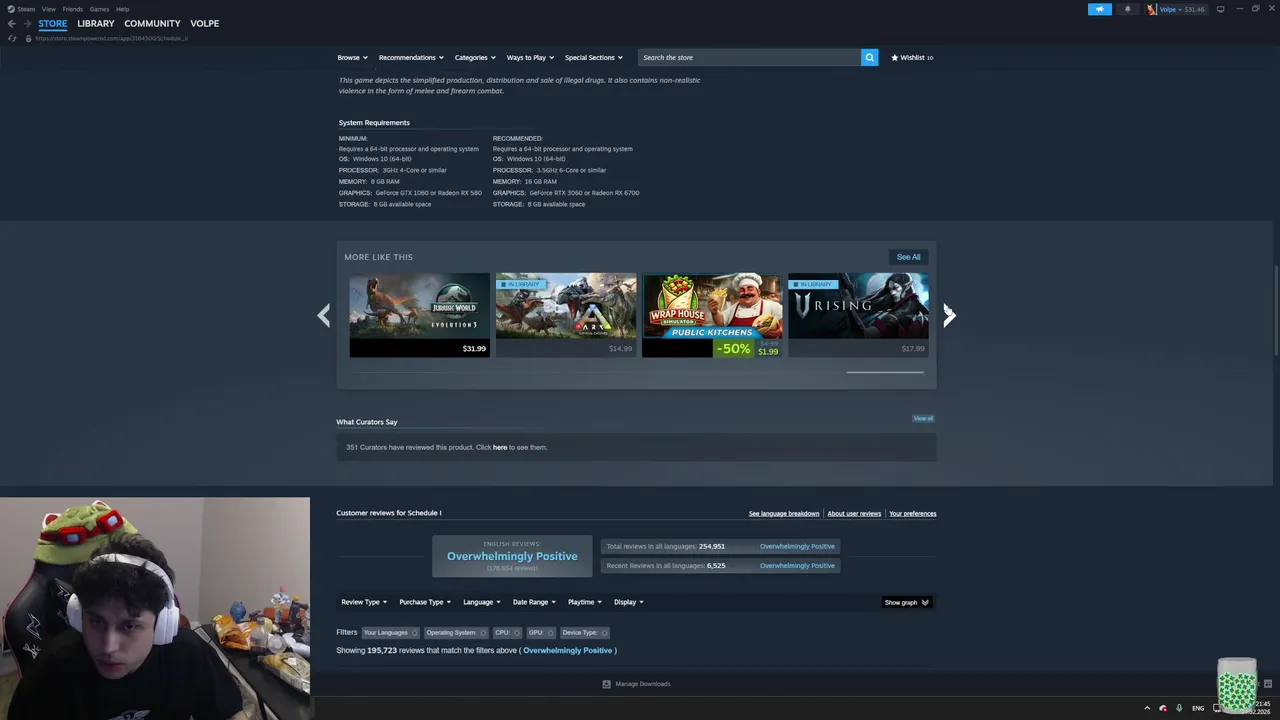Open the notifications bell

click(1127, 9)
